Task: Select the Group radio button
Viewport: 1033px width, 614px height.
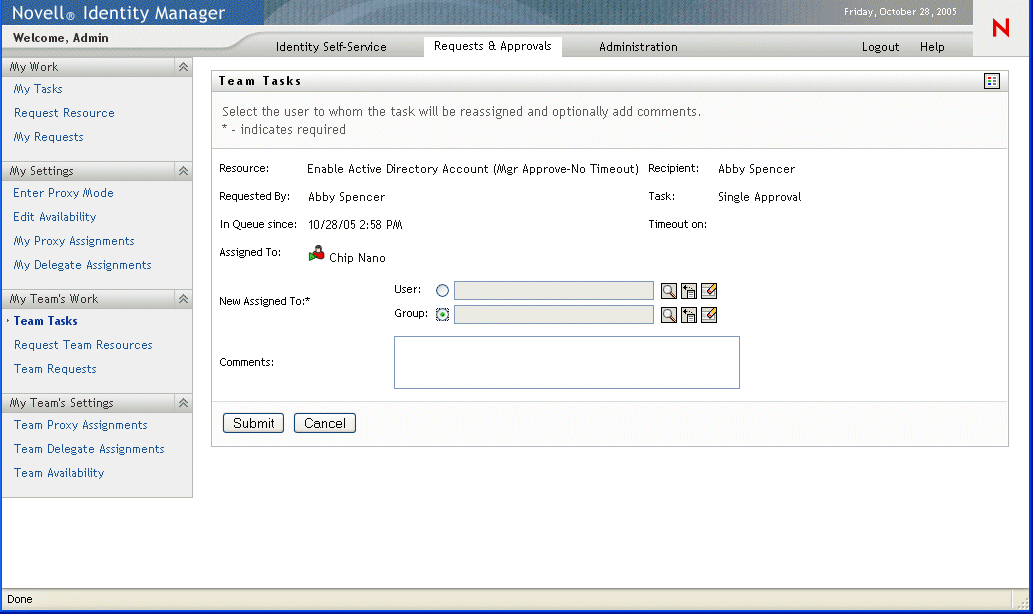Action: [442, 315]
